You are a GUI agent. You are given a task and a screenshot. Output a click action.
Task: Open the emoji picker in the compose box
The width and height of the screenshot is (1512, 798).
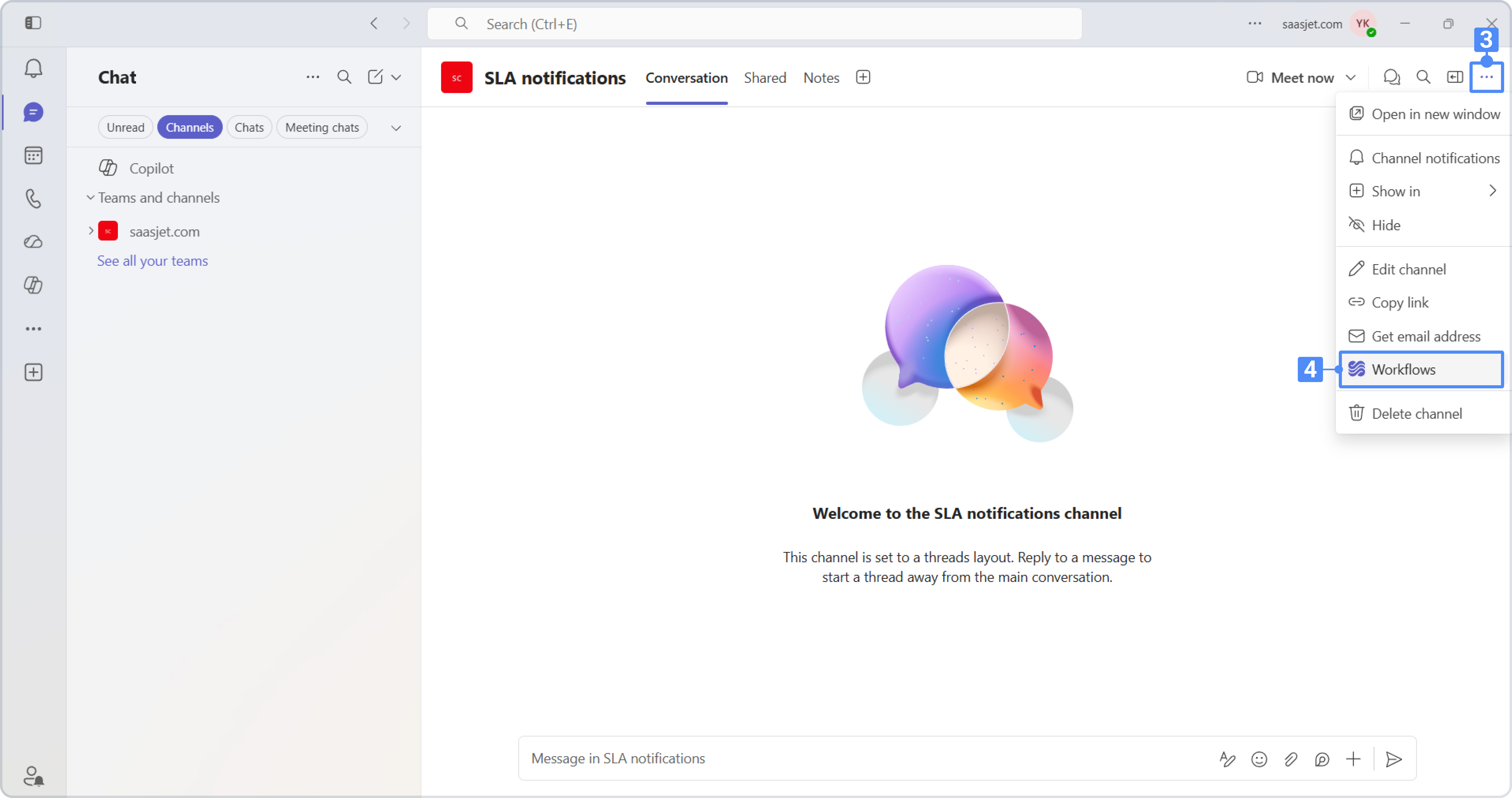pos(1259,759)
